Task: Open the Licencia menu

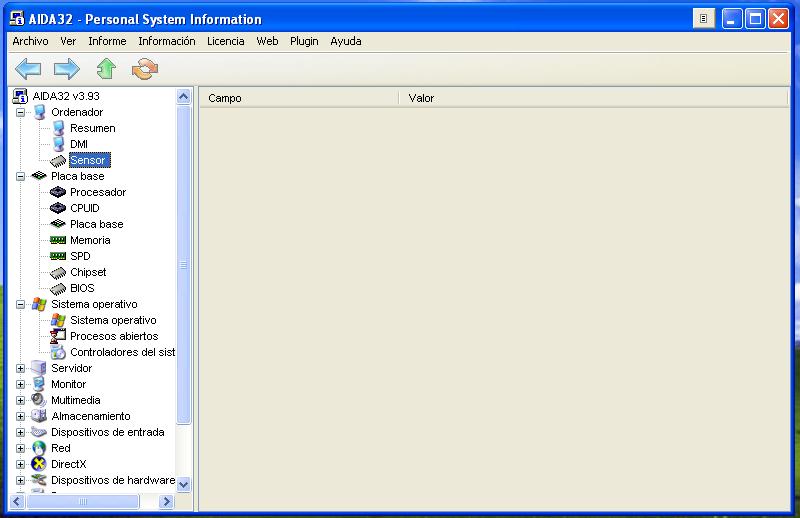Action: click(226, 41)
